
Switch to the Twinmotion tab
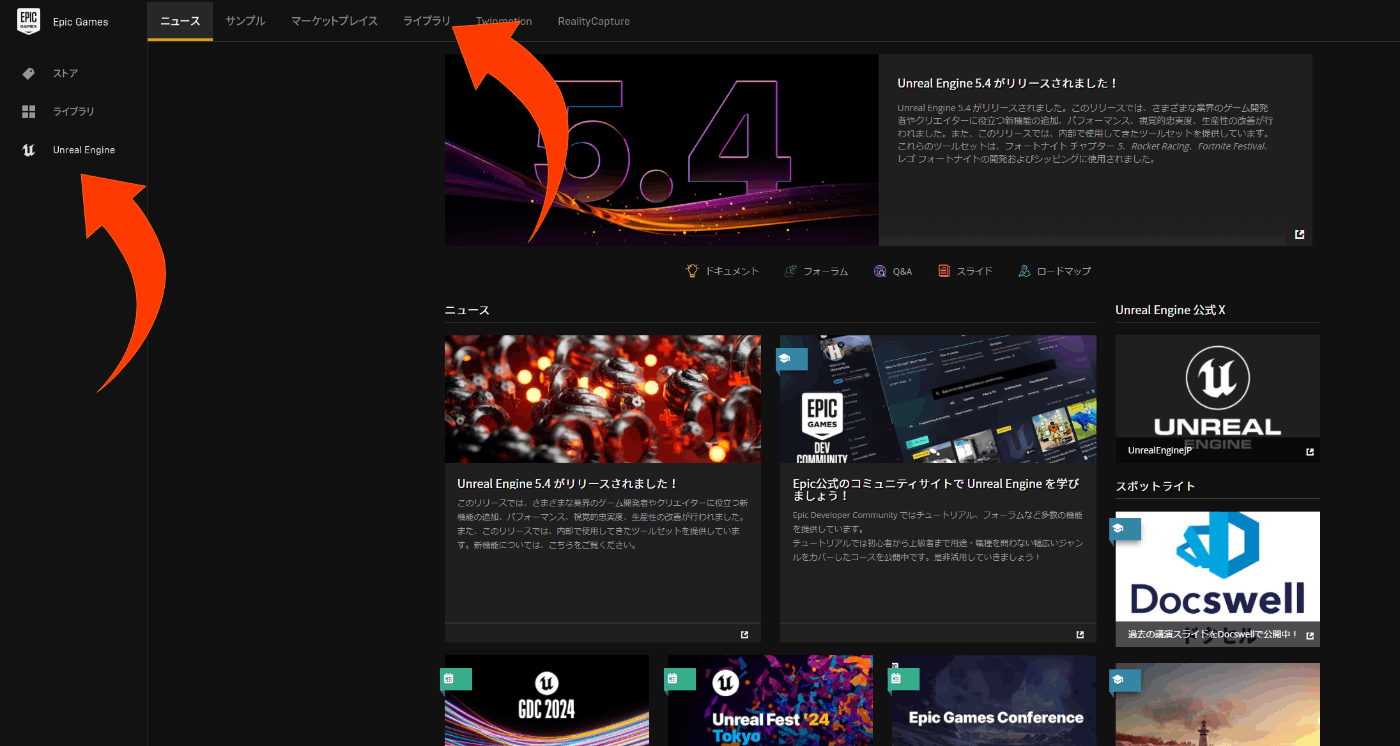click(504, 21)
